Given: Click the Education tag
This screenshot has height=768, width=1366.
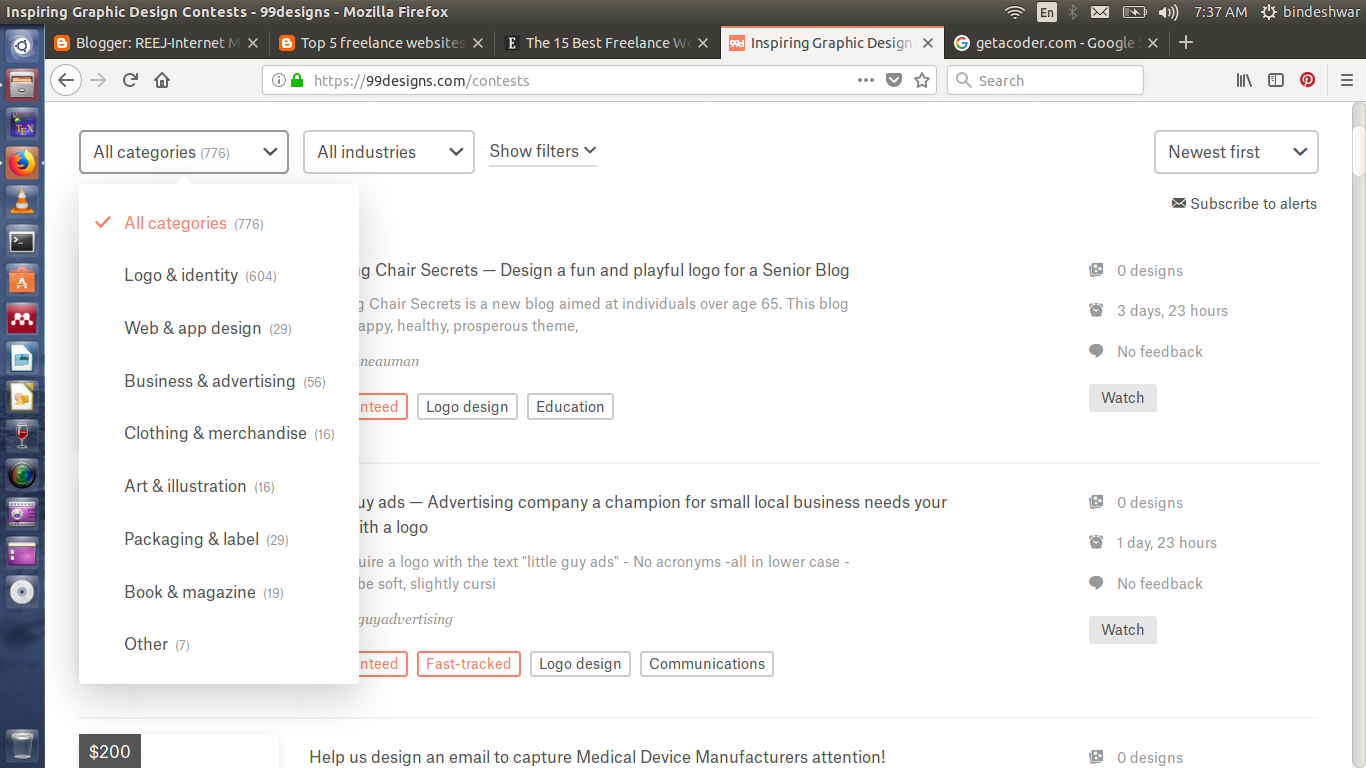Looking at the screenshot, I should click(570, 407).
